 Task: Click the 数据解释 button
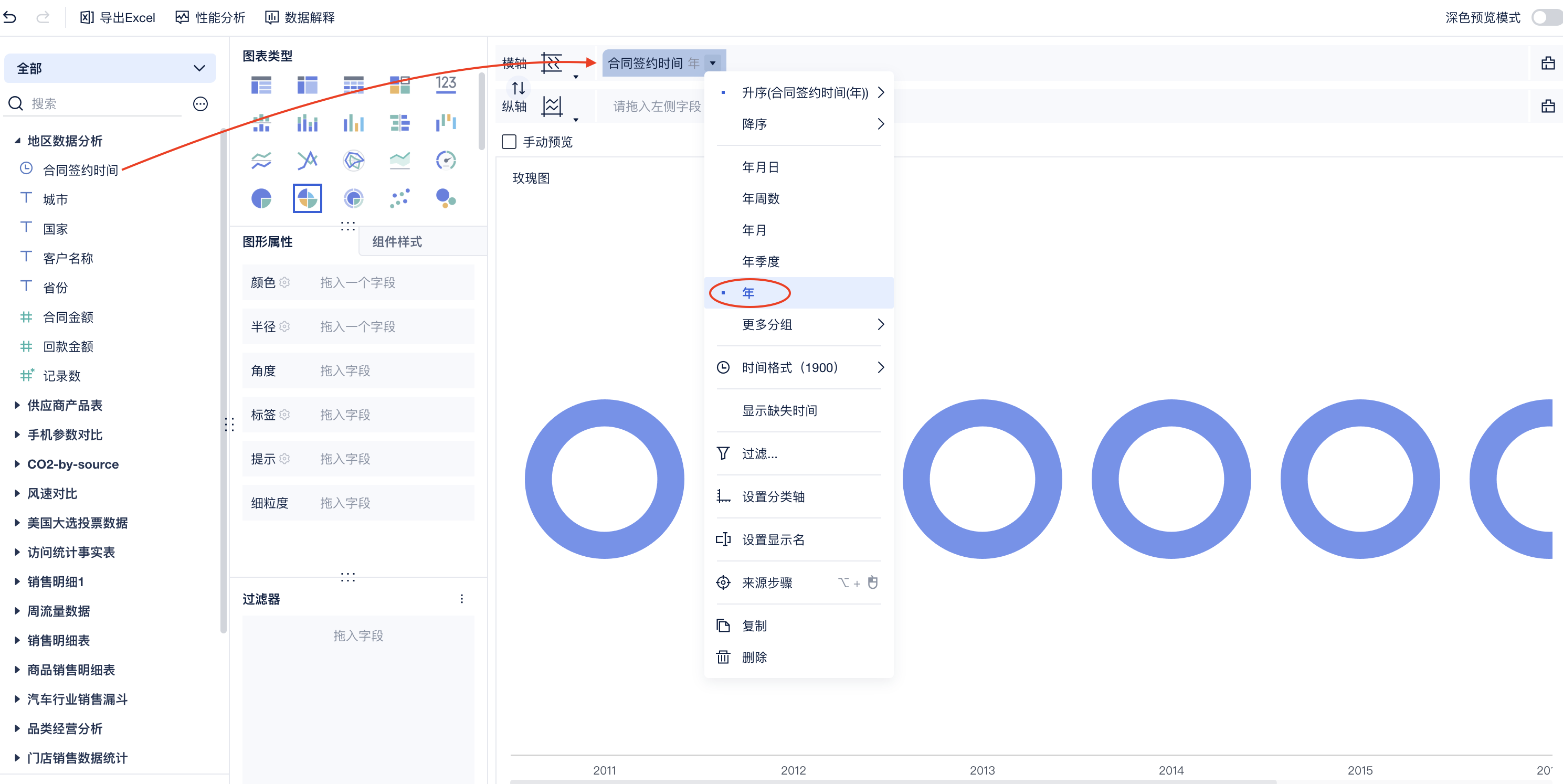[x=300, y=18]
